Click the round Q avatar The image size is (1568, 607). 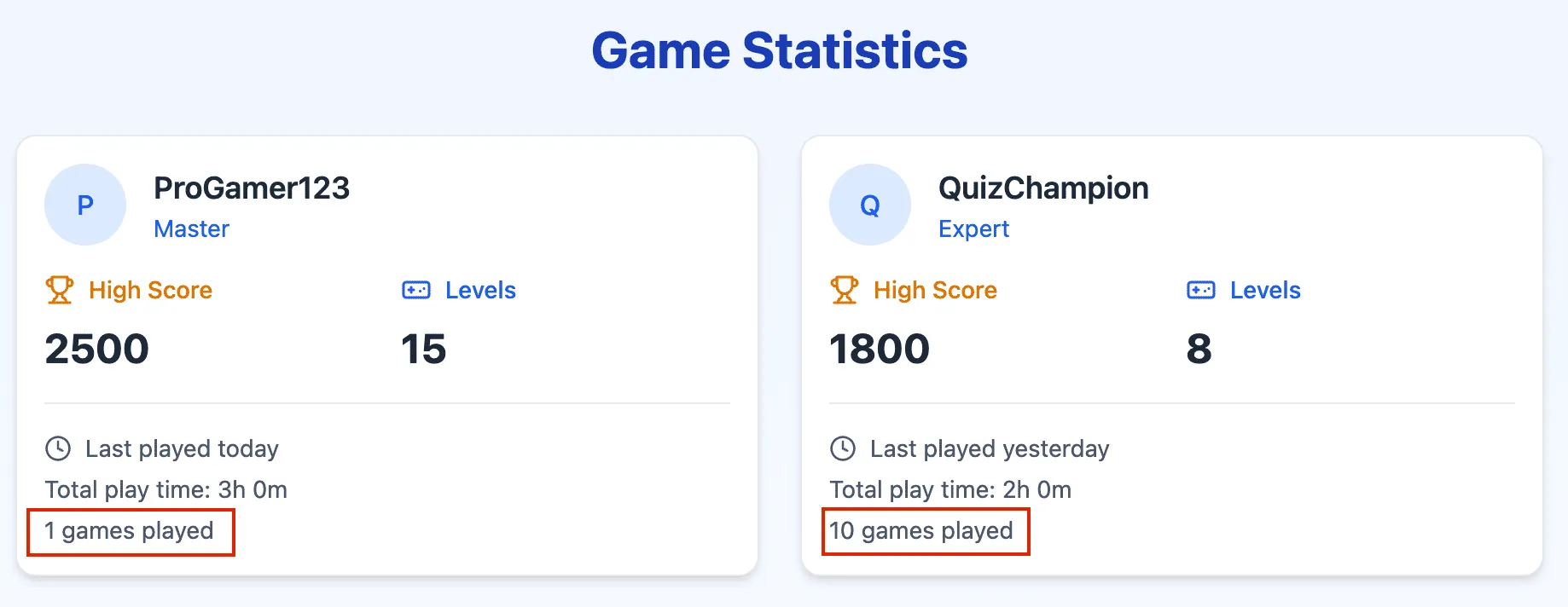click(x=870, y=205)
